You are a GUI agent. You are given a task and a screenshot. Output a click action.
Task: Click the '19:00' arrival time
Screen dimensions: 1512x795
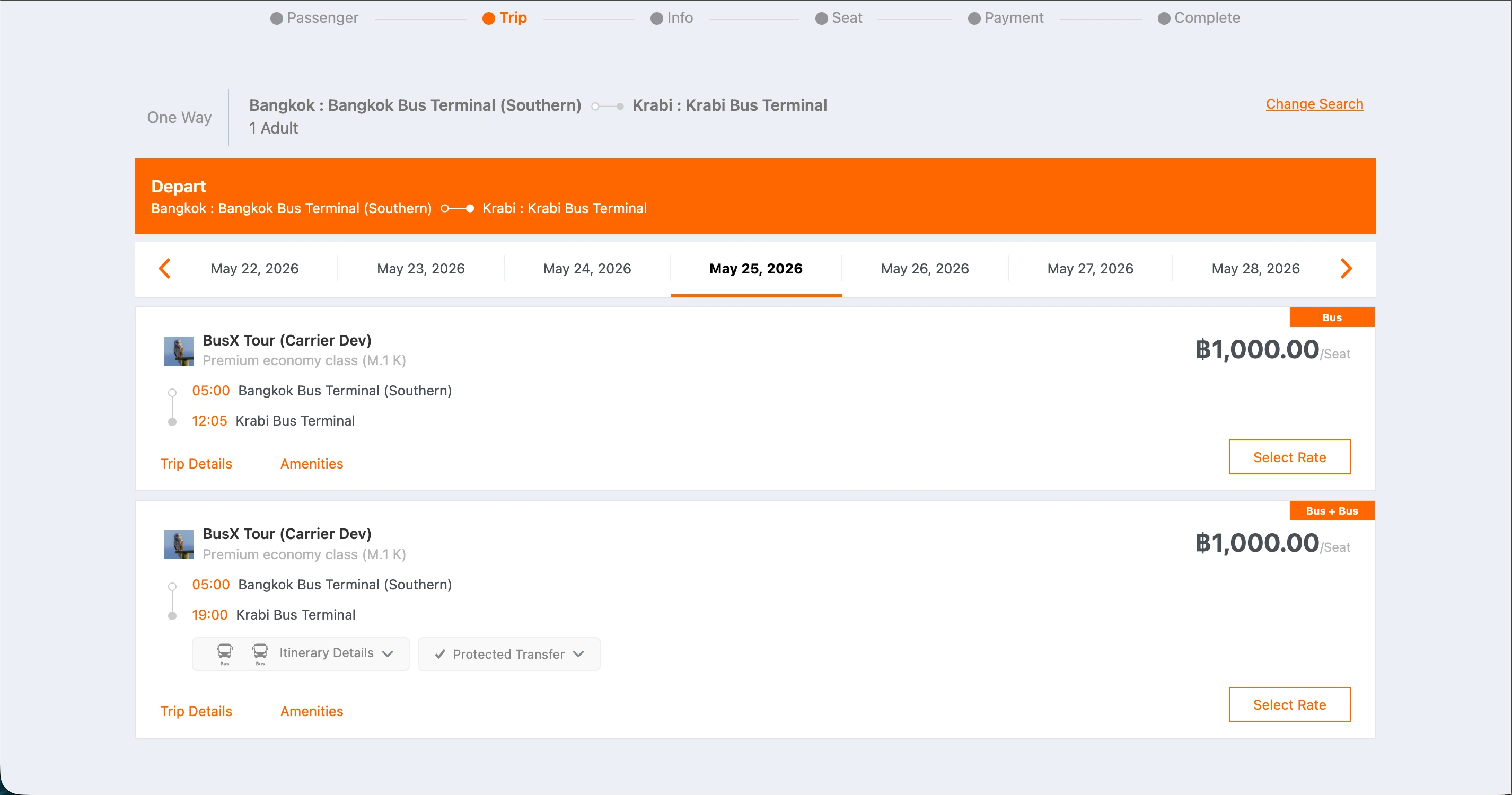point(209,615)
